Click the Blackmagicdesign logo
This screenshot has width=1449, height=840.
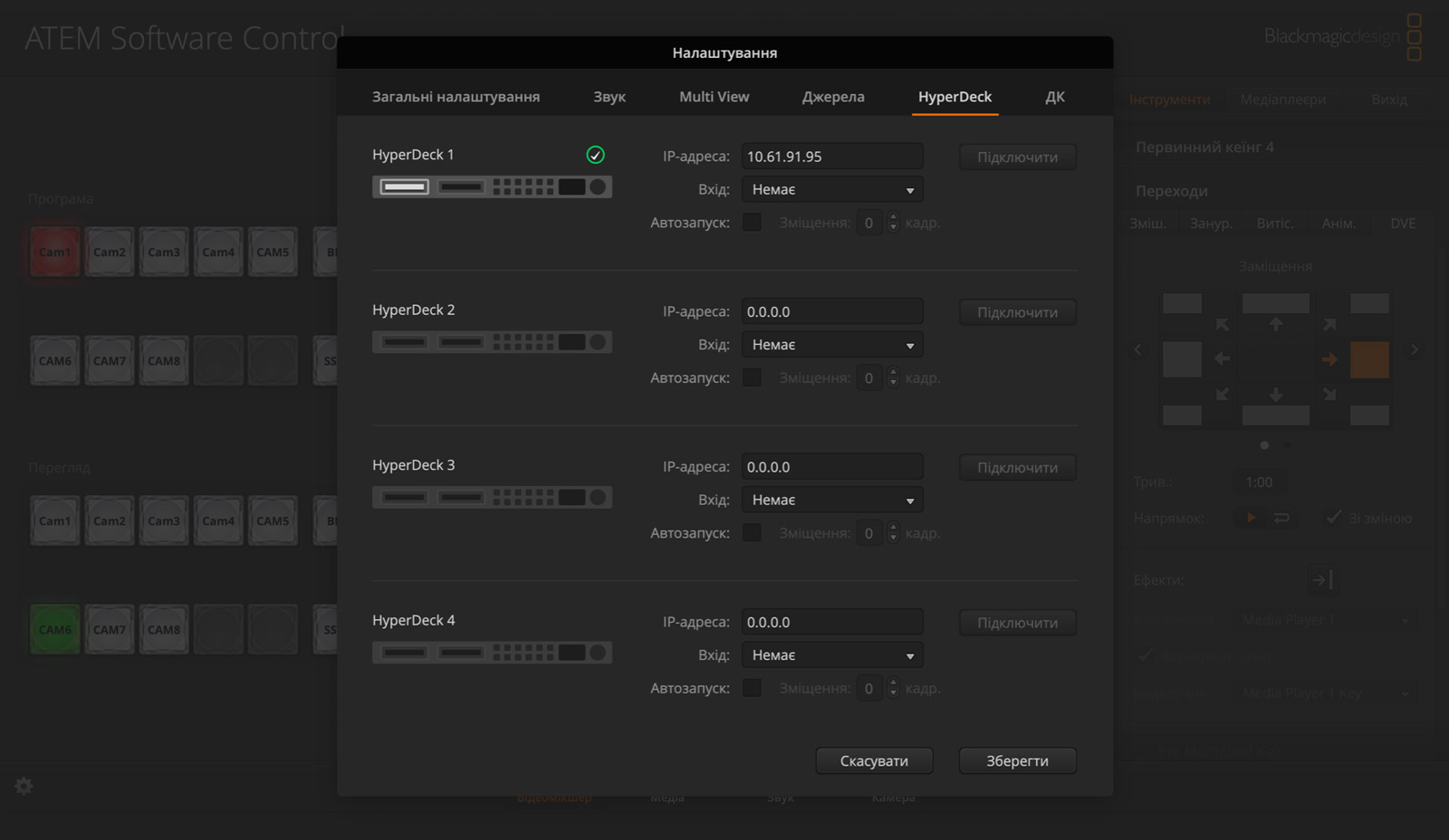1343,36
